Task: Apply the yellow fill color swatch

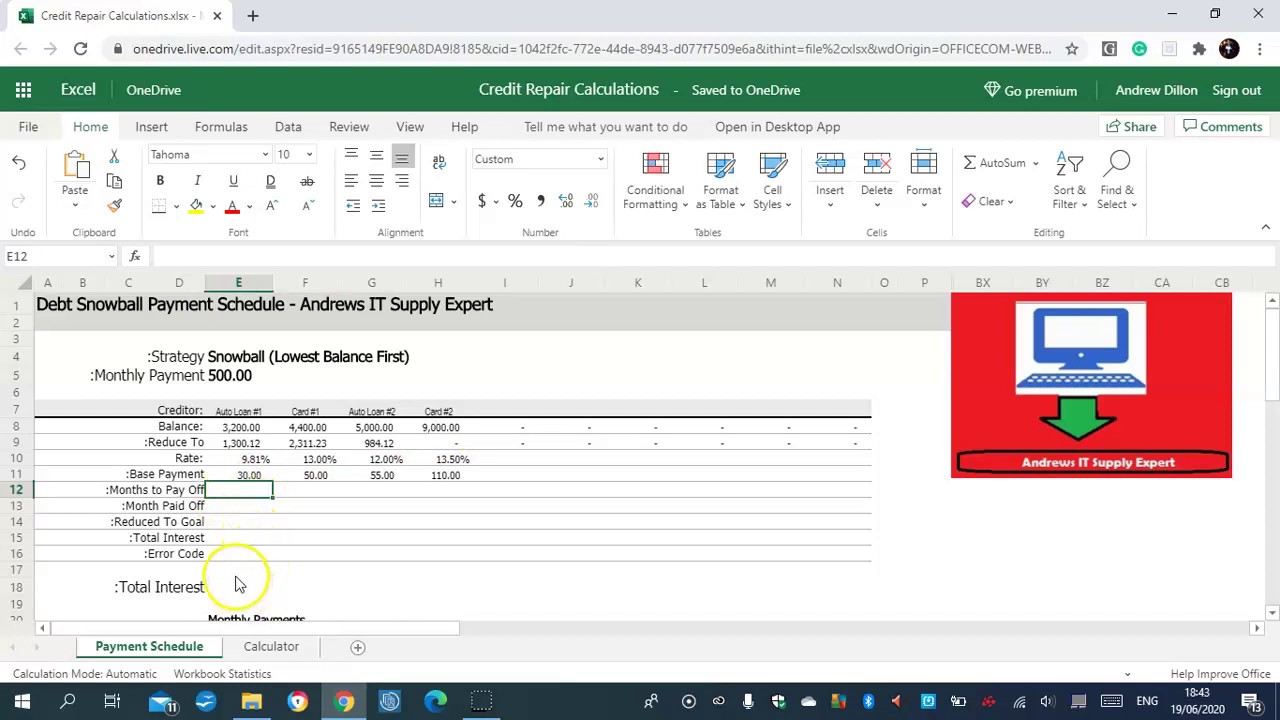Action: coord(197,206)
